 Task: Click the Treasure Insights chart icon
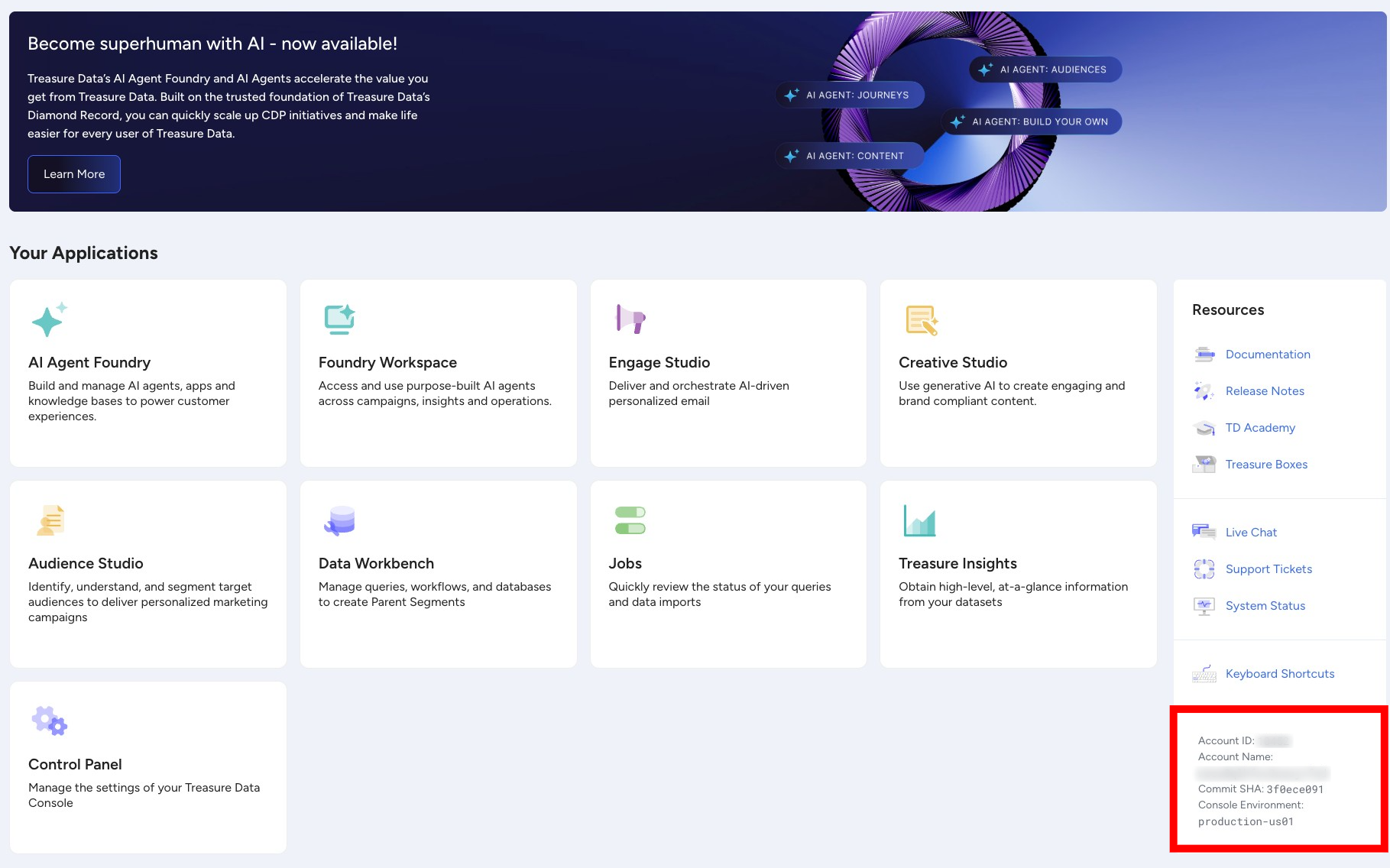(x=919, y=520)
